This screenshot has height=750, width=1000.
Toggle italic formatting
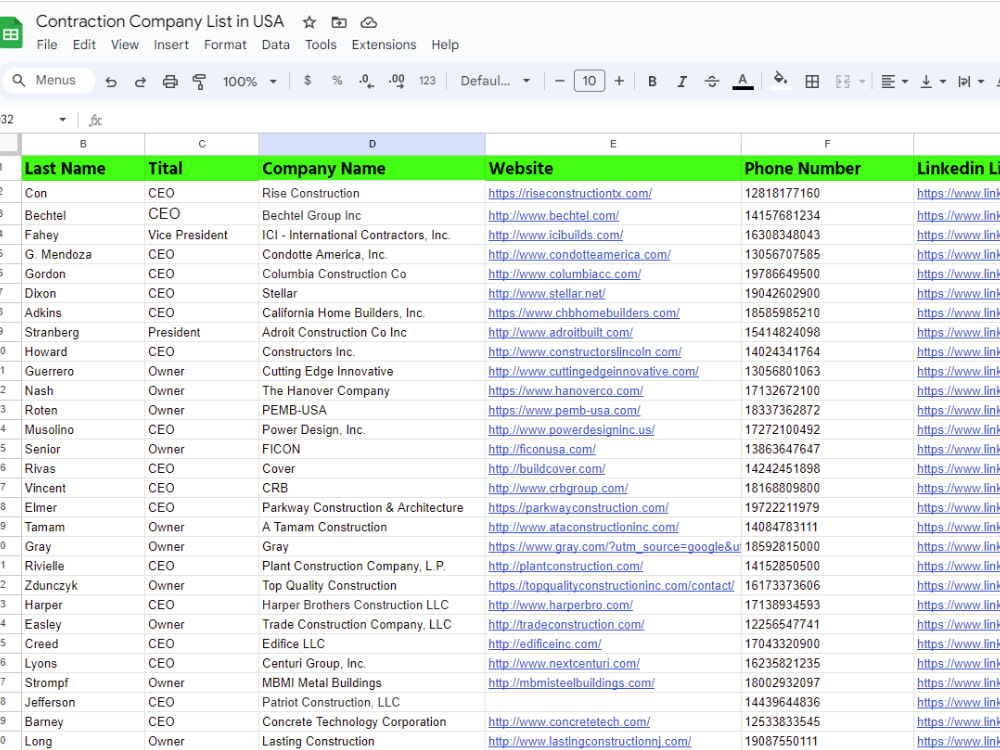point(680,81)
